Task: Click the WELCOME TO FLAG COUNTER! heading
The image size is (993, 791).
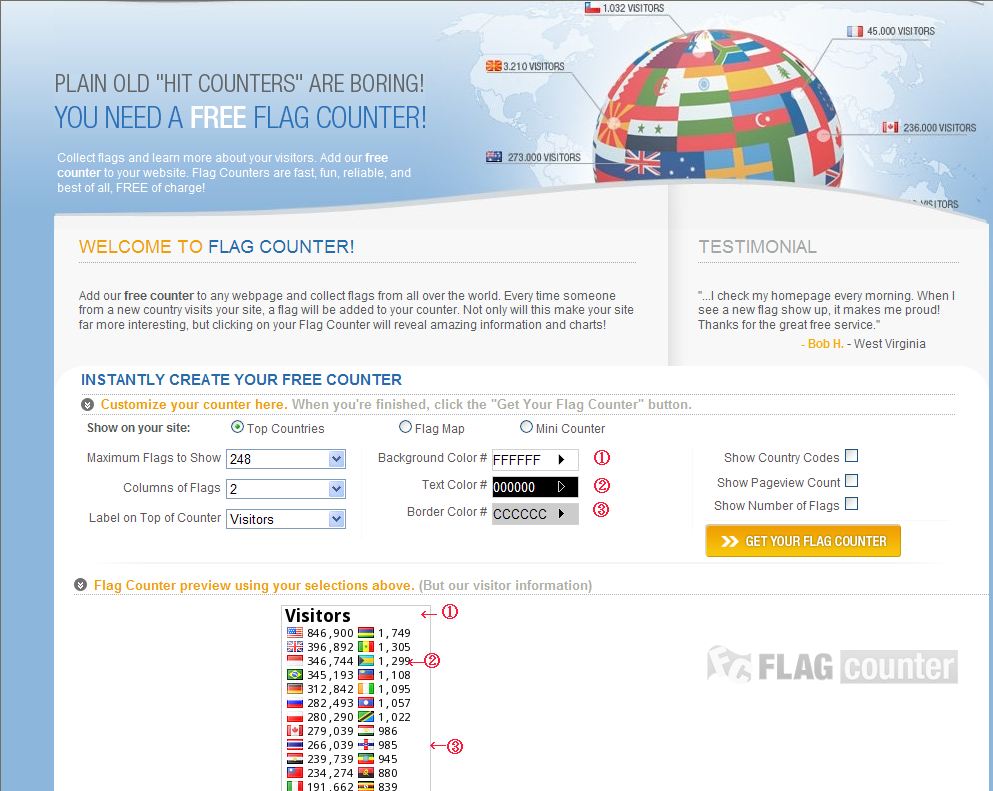Action: 217,246
